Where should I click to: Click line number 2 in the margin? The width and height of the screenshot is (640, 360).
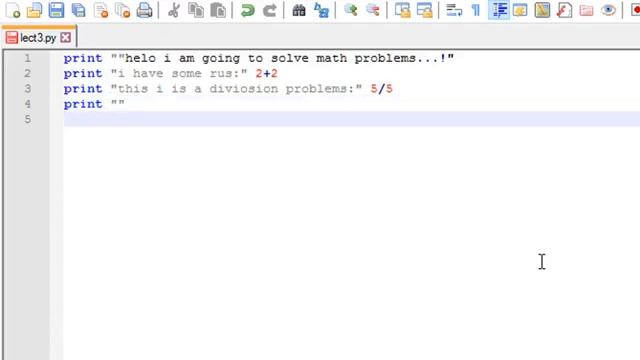[27, 73]
